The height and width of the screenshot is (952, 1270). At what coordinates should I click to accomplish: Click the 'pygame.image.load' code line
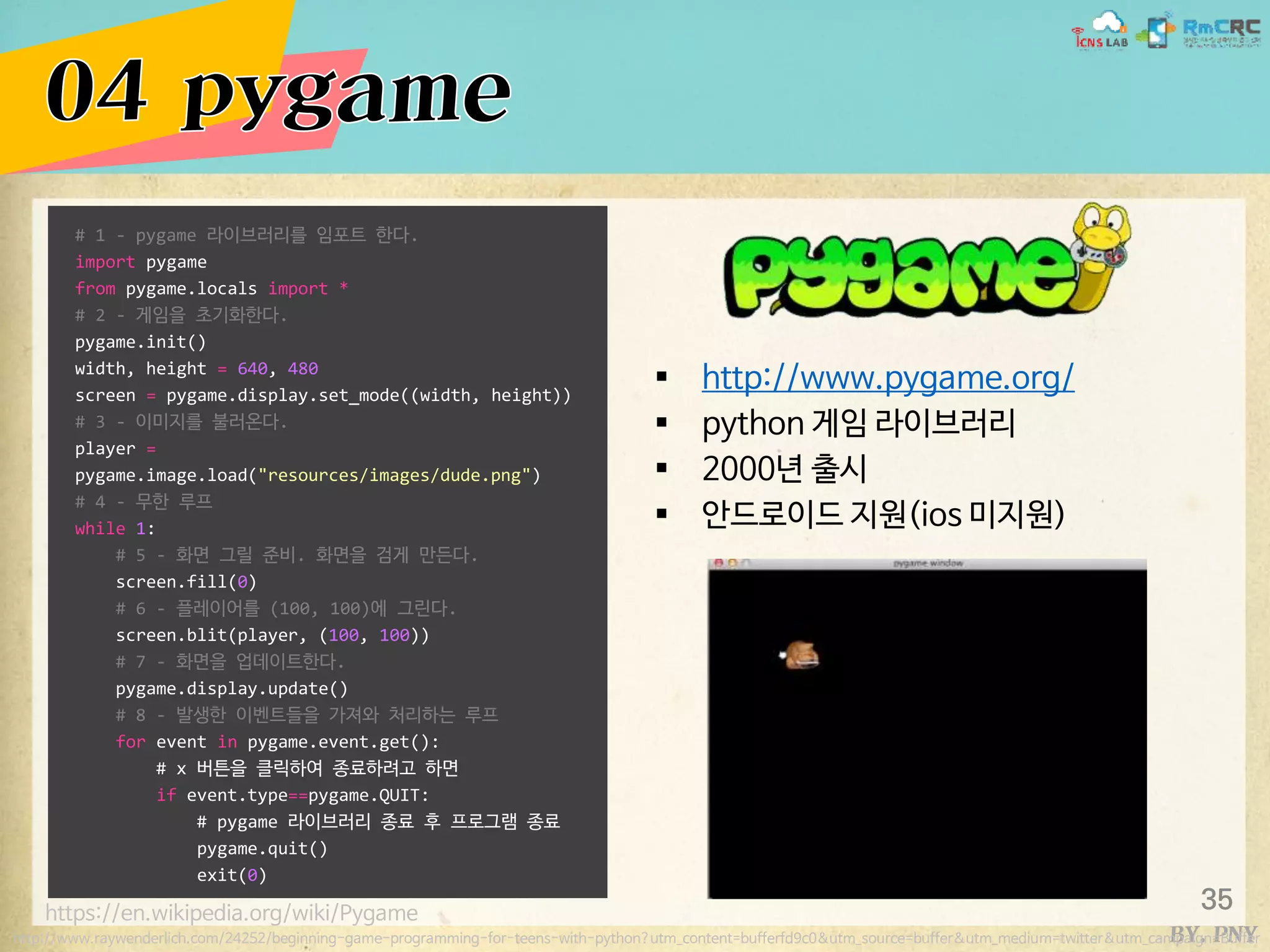point(308,475)
